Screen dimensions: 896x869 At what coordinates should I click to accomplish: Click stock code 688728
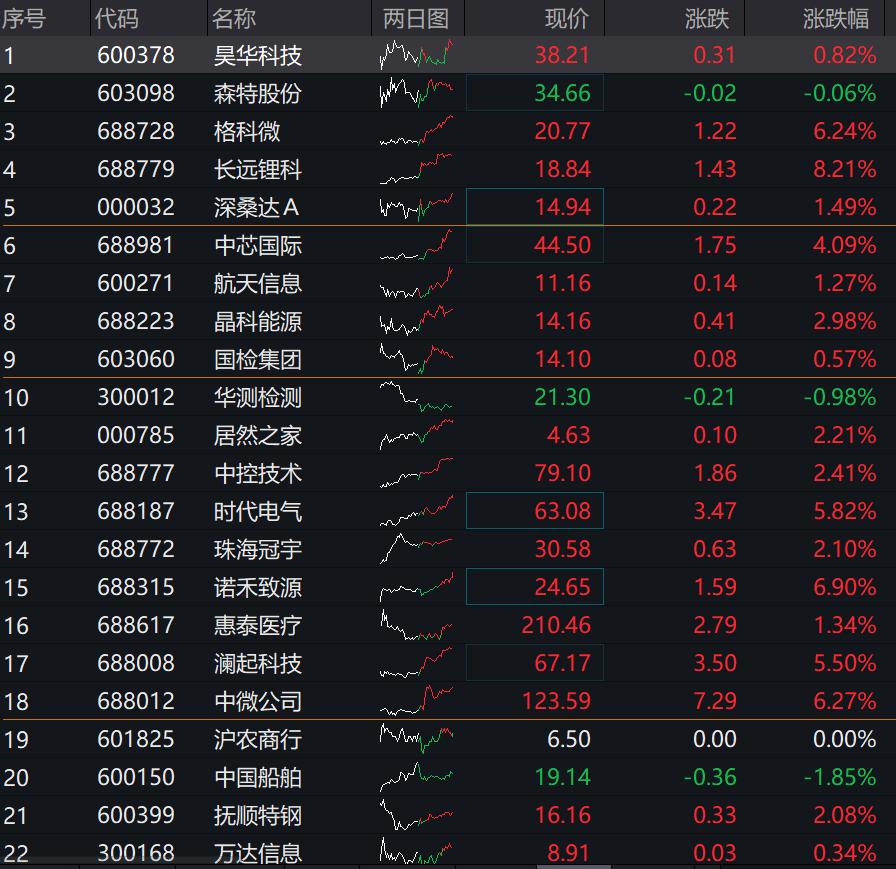pyautogui.click(x=136, y=131)
